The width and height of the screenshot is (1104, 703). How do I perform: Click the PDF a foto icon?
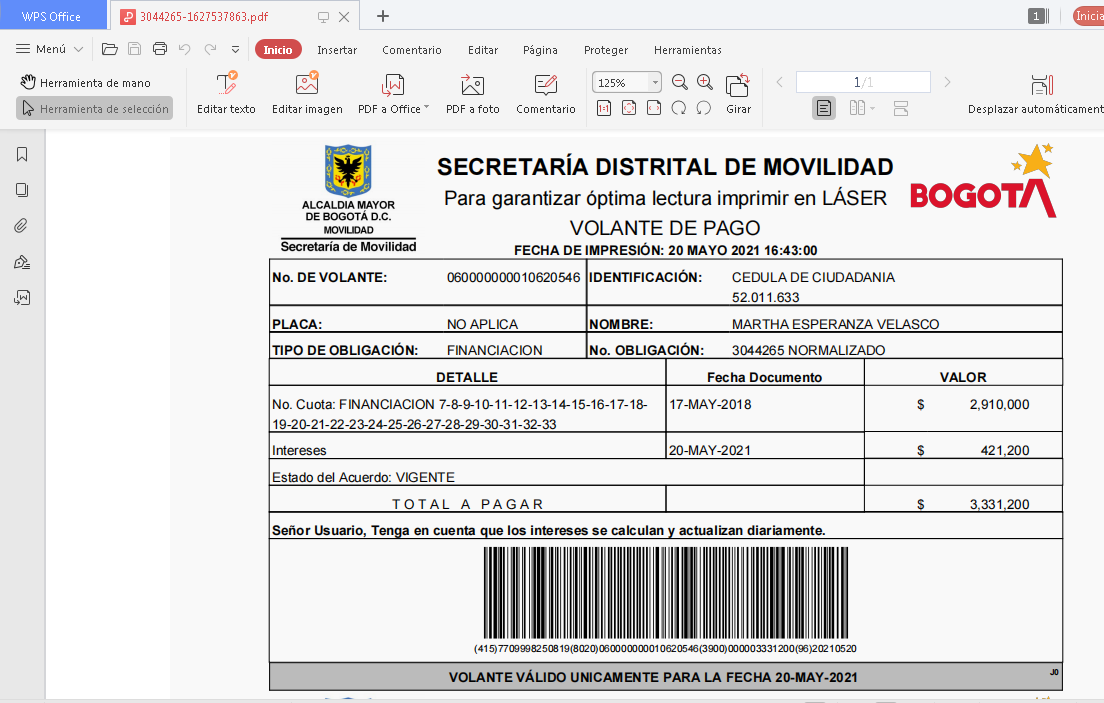472,84
